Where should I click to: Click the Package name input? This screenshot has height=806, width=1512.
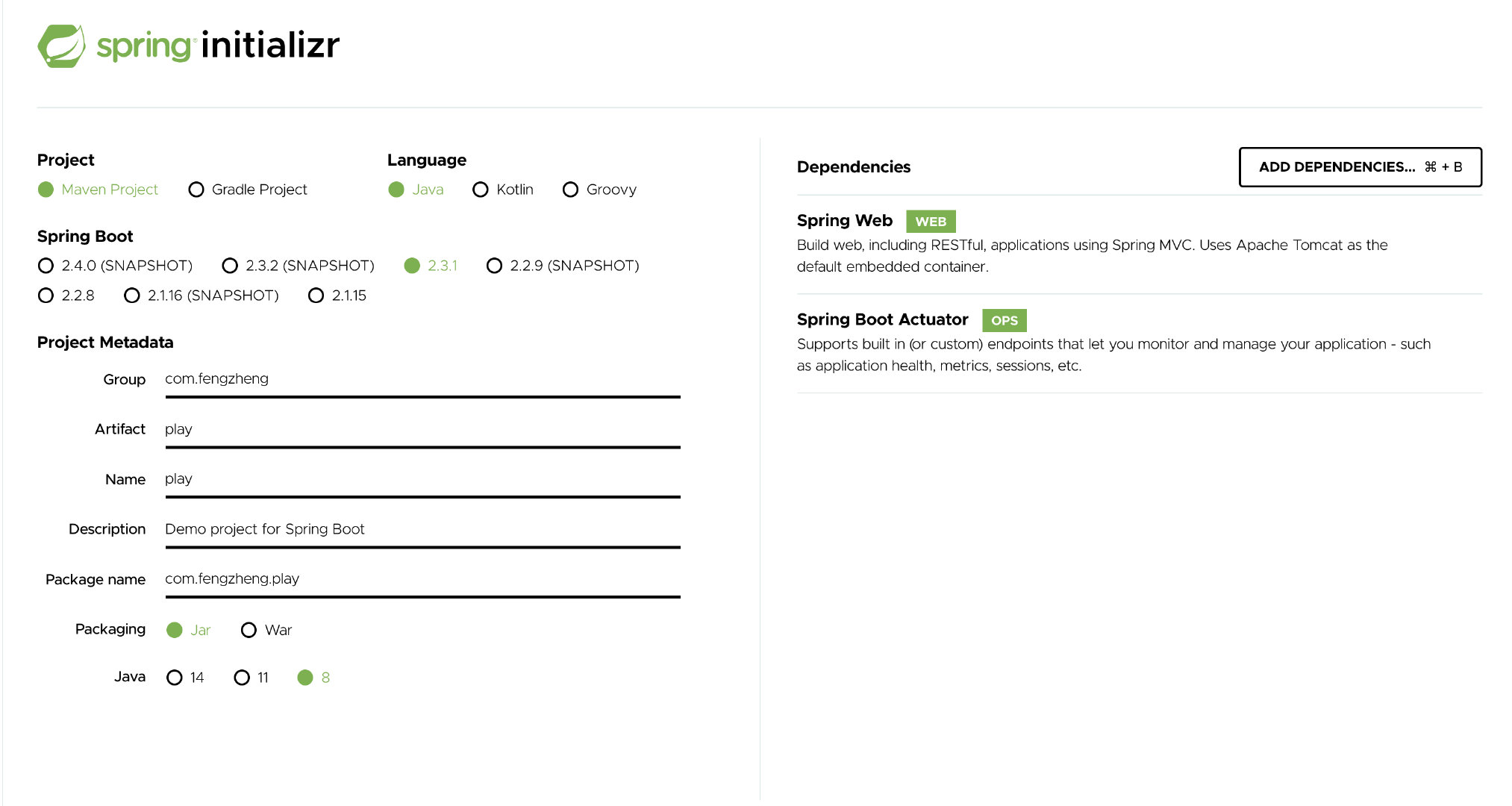[422, 579]
